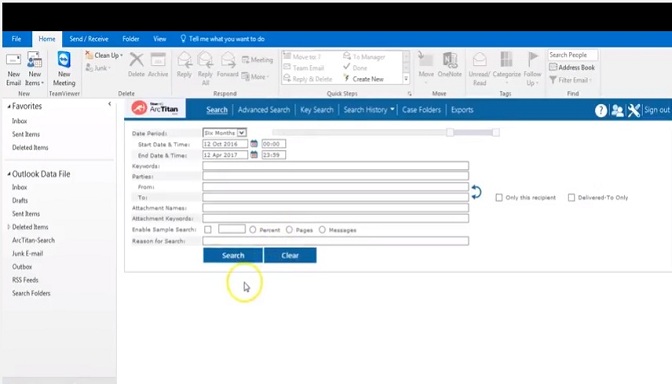Enable Delivered-To Only checkbox

[571, 198]
